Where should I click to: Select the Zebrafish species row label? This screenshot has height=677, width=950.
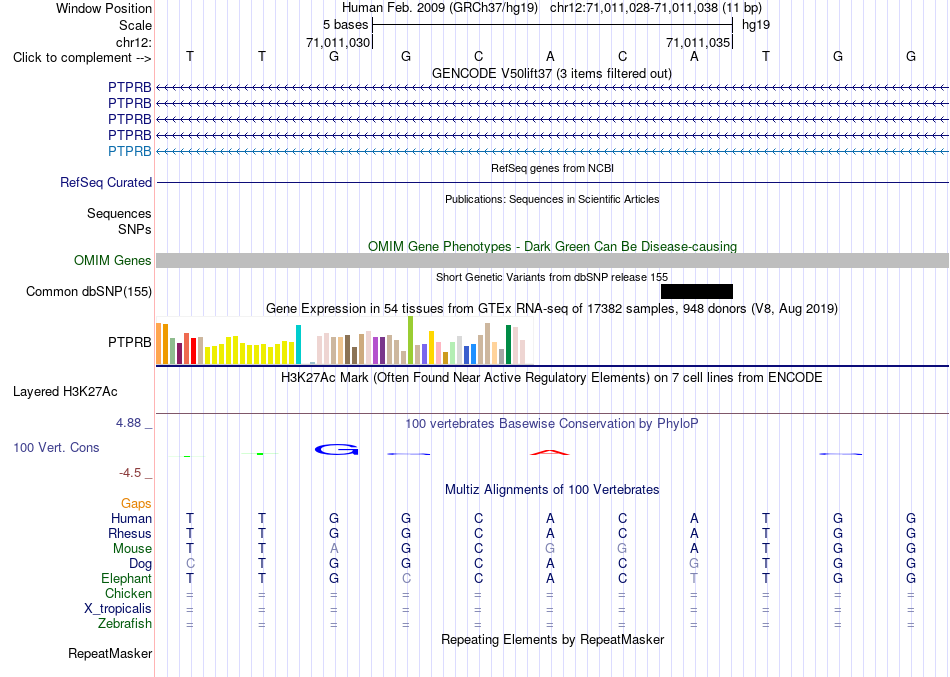(125, 624)
